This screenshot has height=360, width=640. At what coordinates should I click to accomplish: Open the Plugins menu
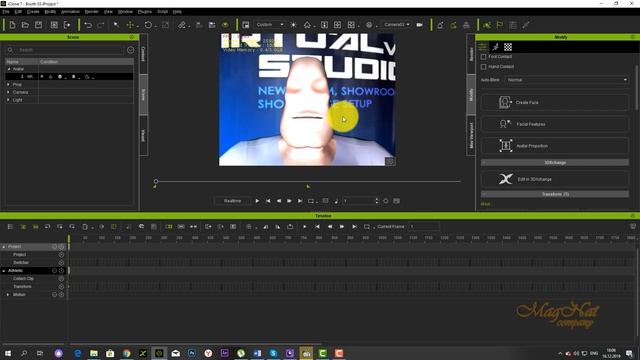145,12
